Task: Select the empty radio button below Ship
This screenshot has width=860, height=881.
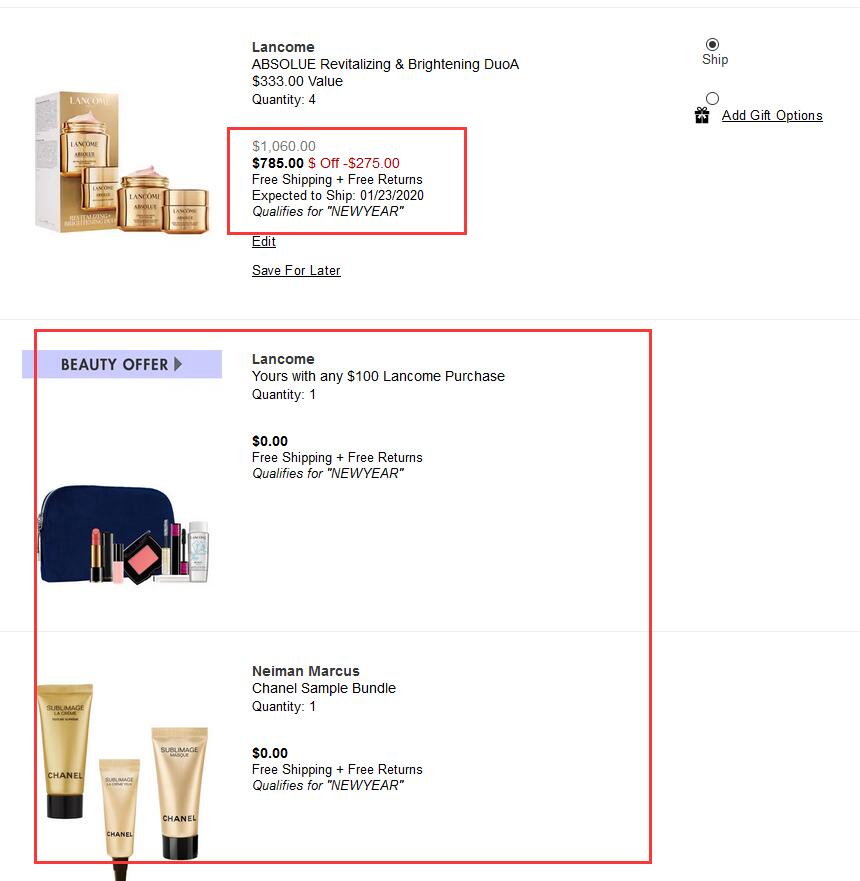Action: coord(712,98)
